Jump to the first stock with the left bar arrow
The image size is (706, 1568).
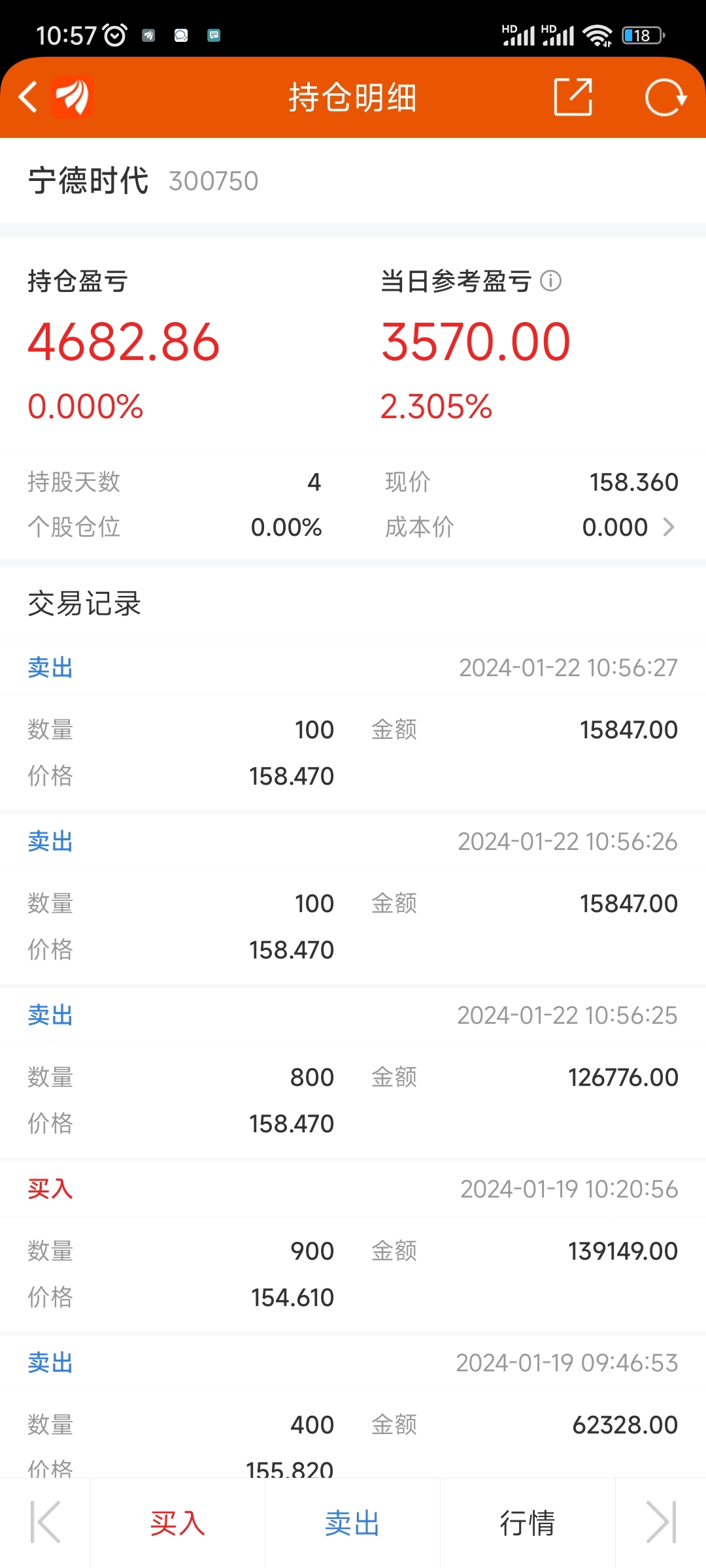coord(45,1522)
